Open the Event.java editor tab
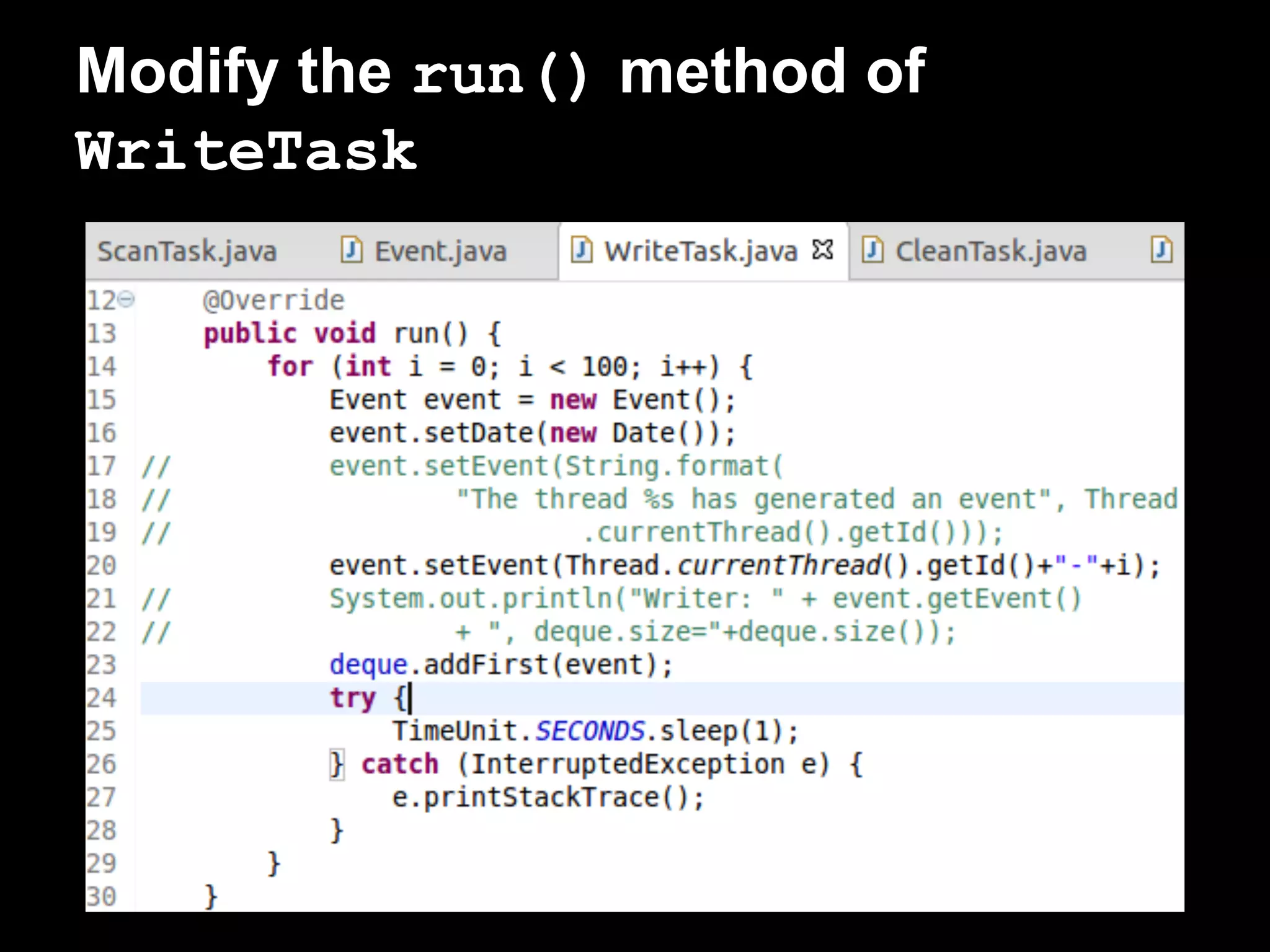1270x952 pixels. tap(441, 252)
